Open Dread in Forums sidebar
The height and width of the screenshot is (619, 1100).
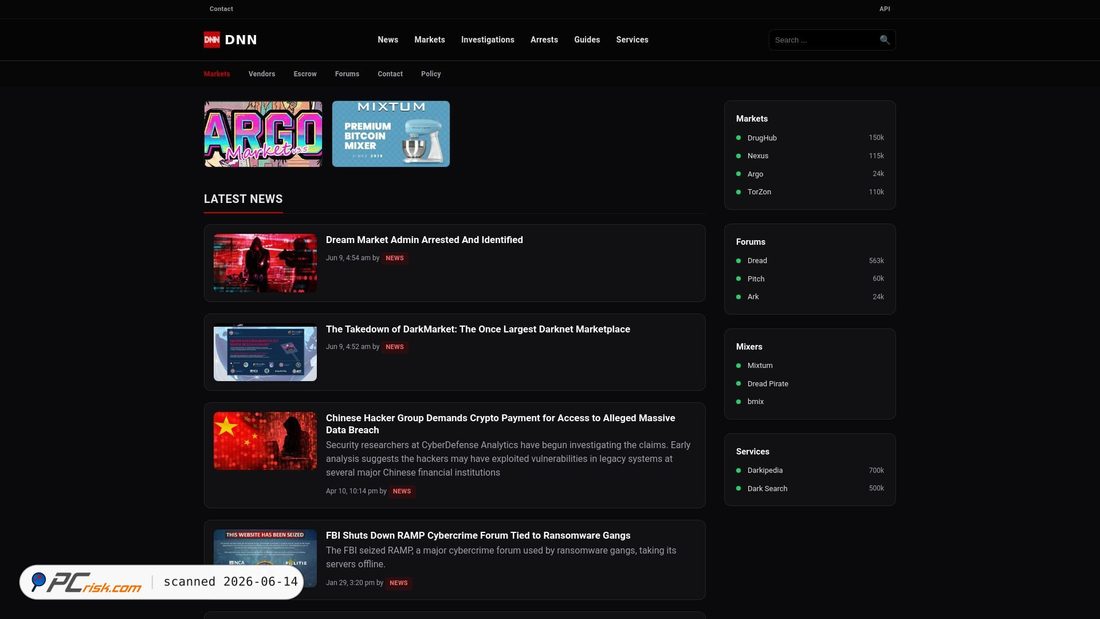click(757, 260)
